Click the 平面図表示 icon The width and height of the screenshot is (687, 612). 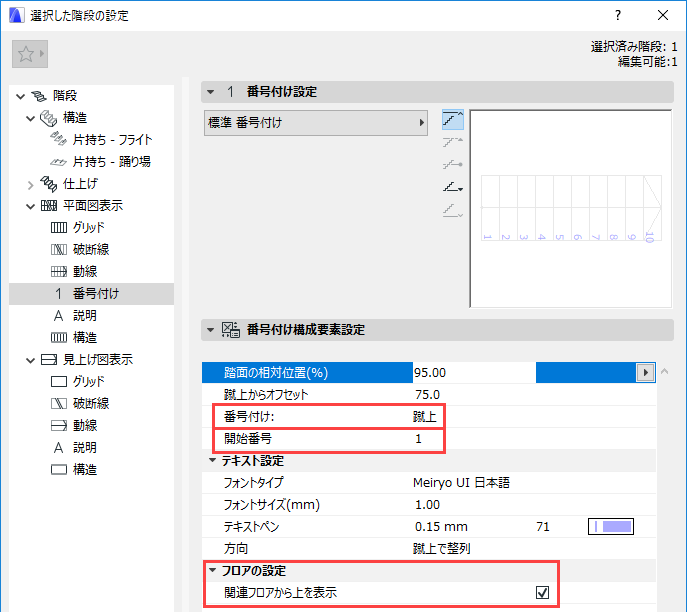[49, 205]
